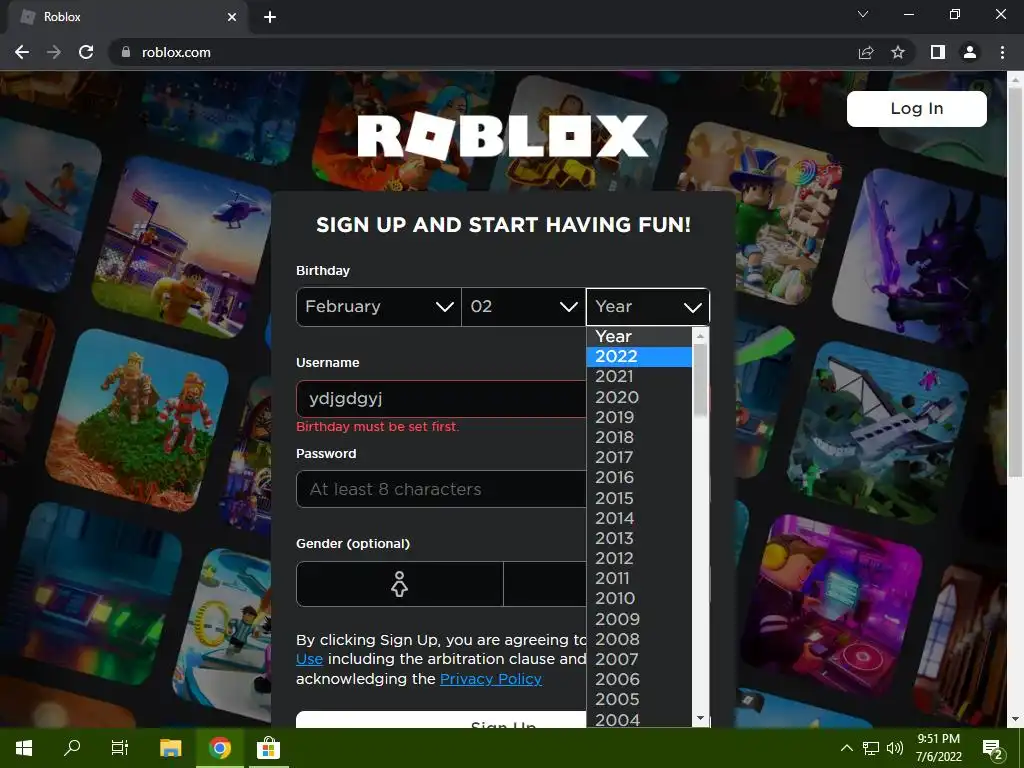Select 2010 as birth year

click(x=639, y=598)
